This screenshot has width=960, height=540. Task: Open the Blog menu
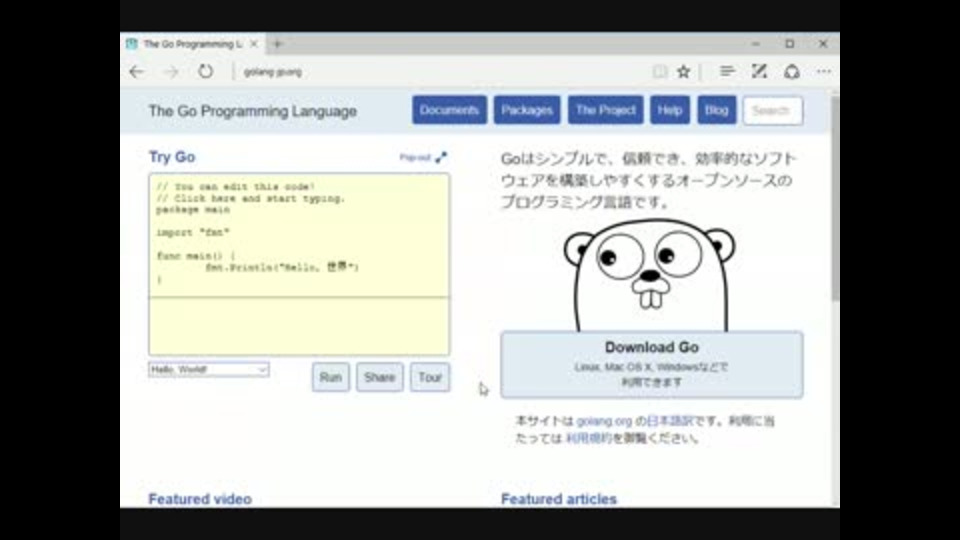pos(716,110)
